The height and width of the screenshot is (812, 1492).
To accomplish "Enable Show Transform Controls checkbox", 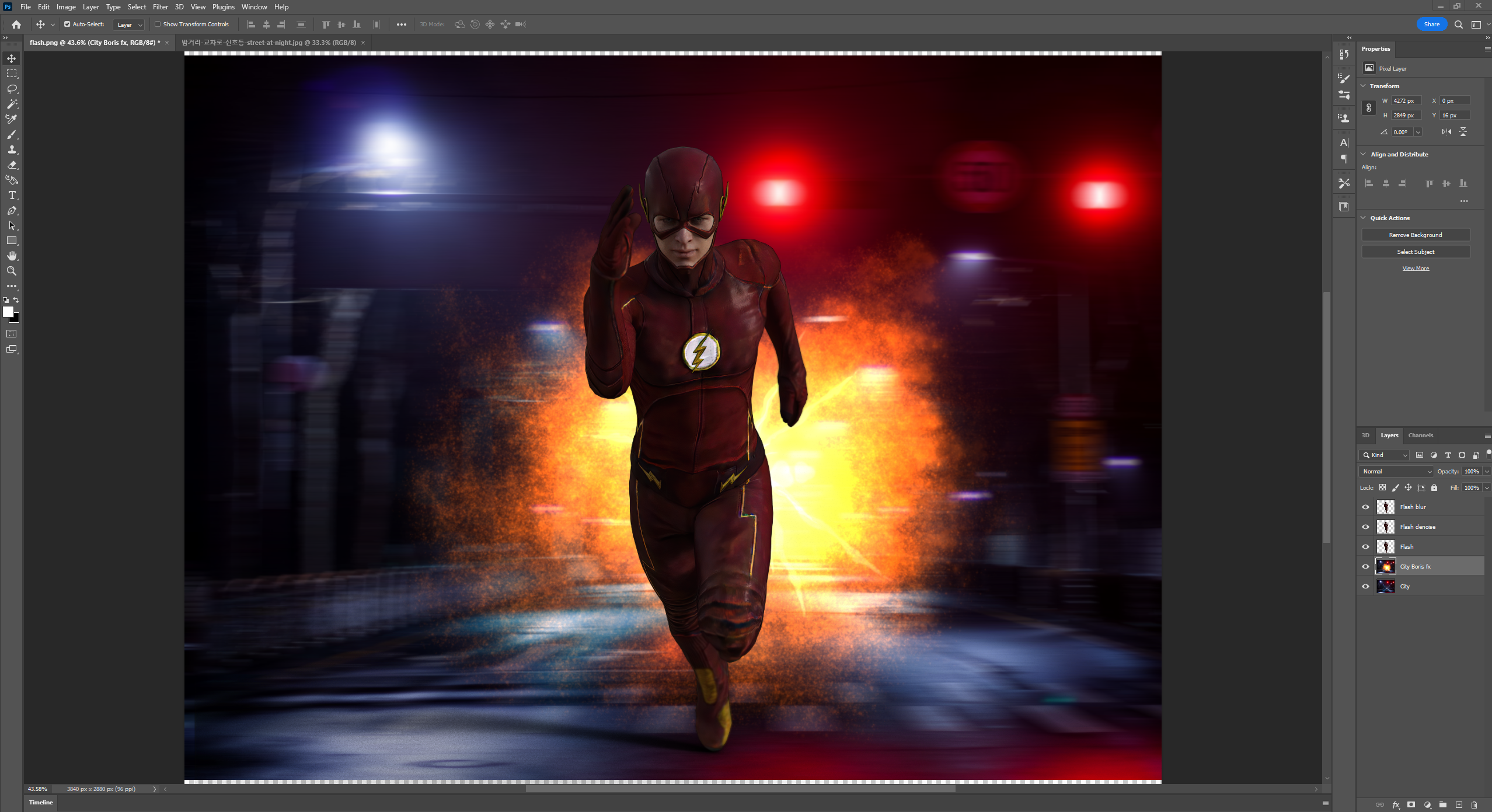I will 158,25.
